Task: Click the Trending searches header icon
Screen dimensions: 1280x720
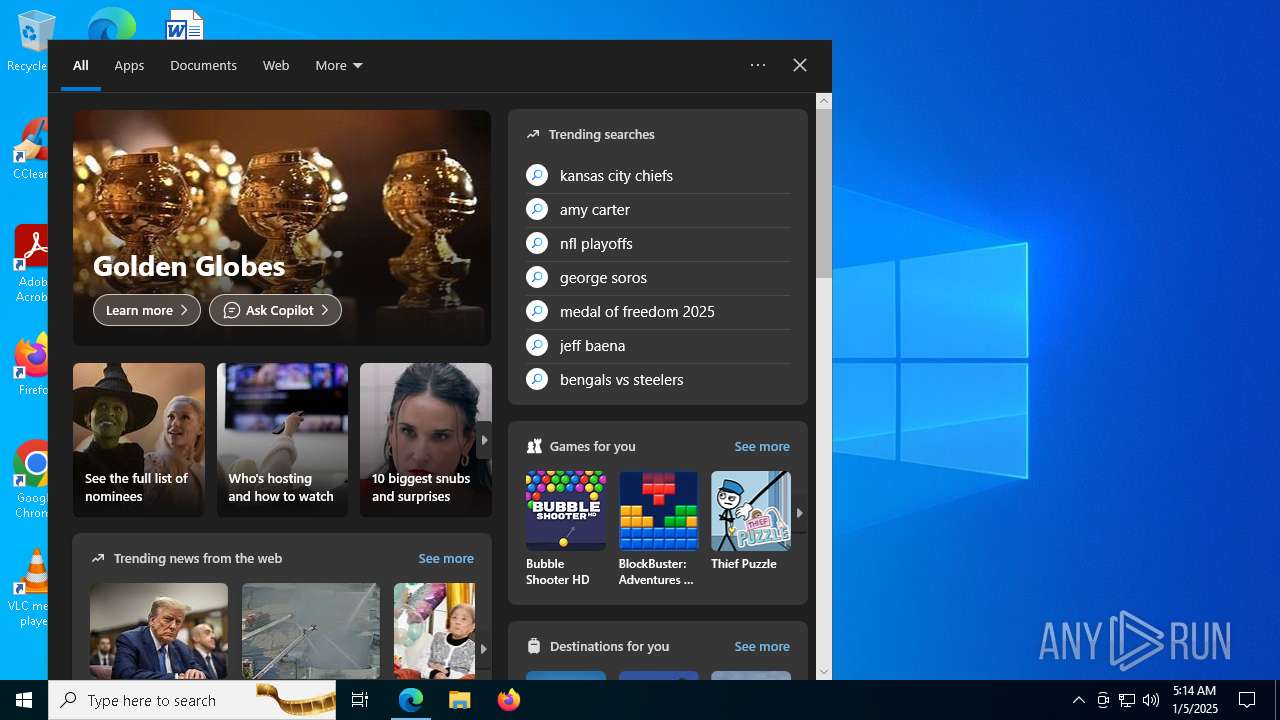Action: coord(533,134)
